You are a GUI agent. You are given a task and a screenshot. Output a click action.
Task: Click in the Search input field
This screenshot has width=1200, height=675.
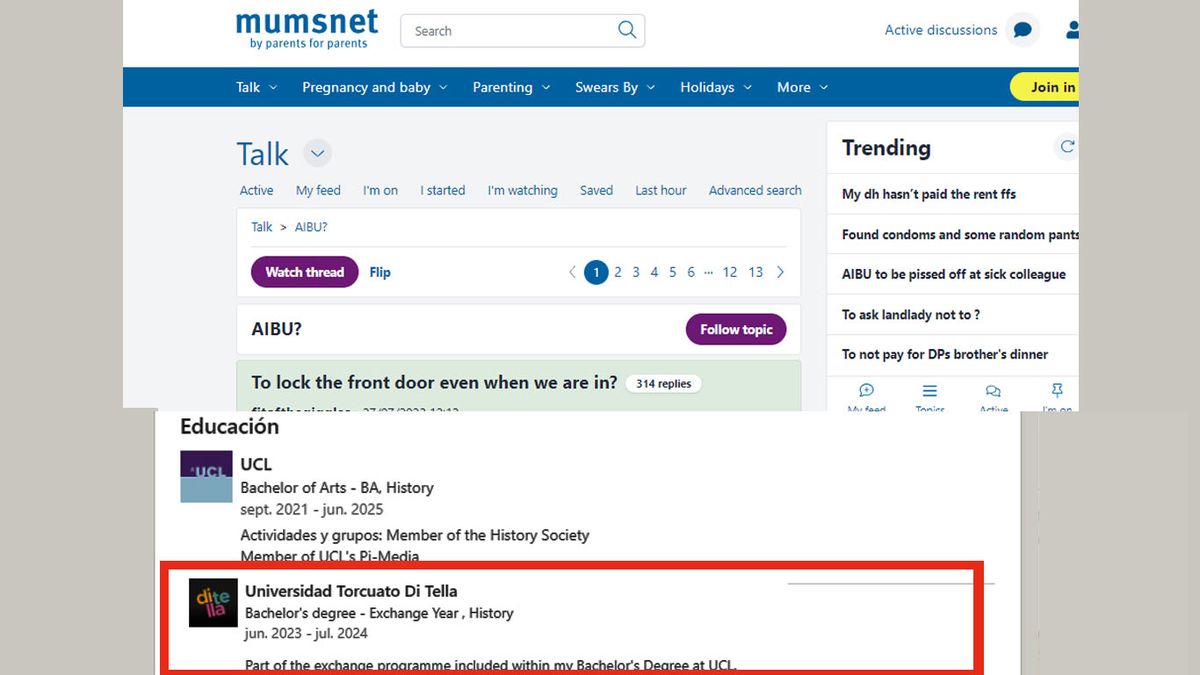pyautogui.click(x=510, y=31)
